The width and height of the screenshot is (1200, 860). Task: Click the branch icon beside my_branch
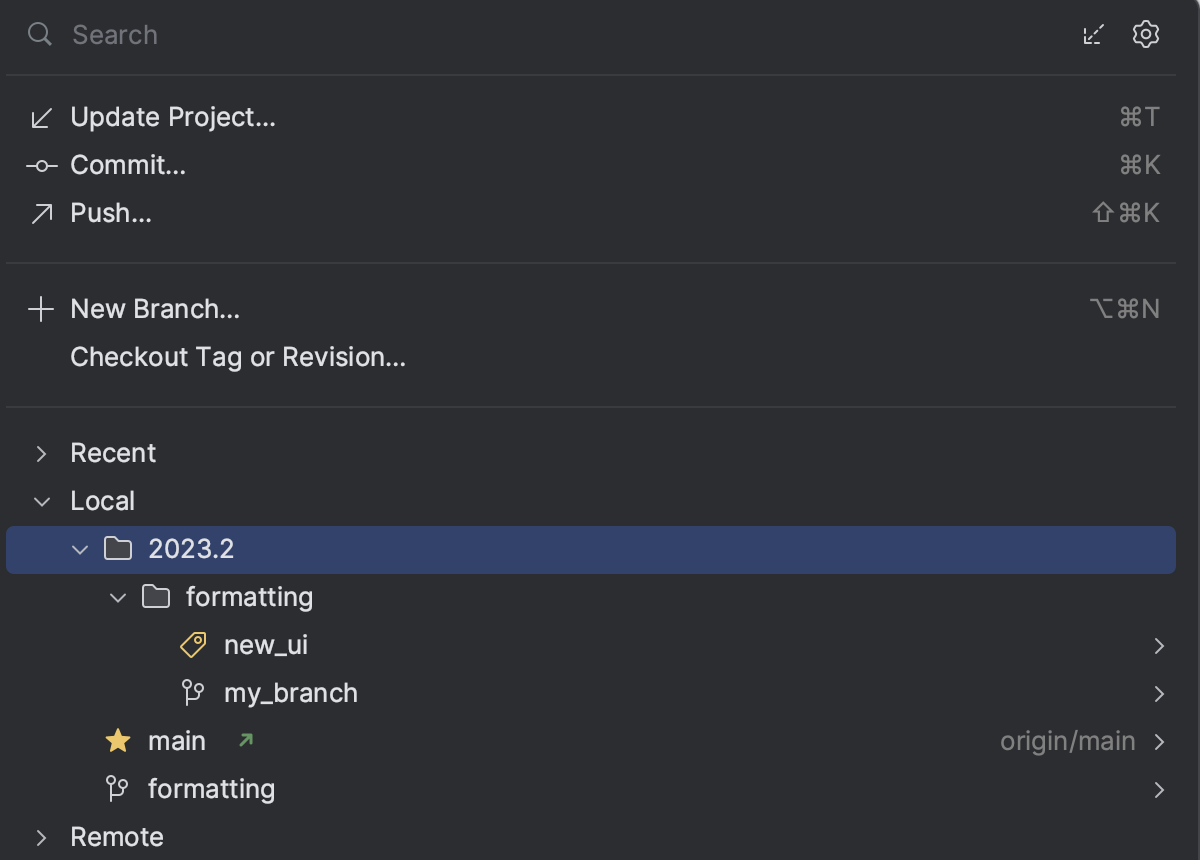coord(192,692)
